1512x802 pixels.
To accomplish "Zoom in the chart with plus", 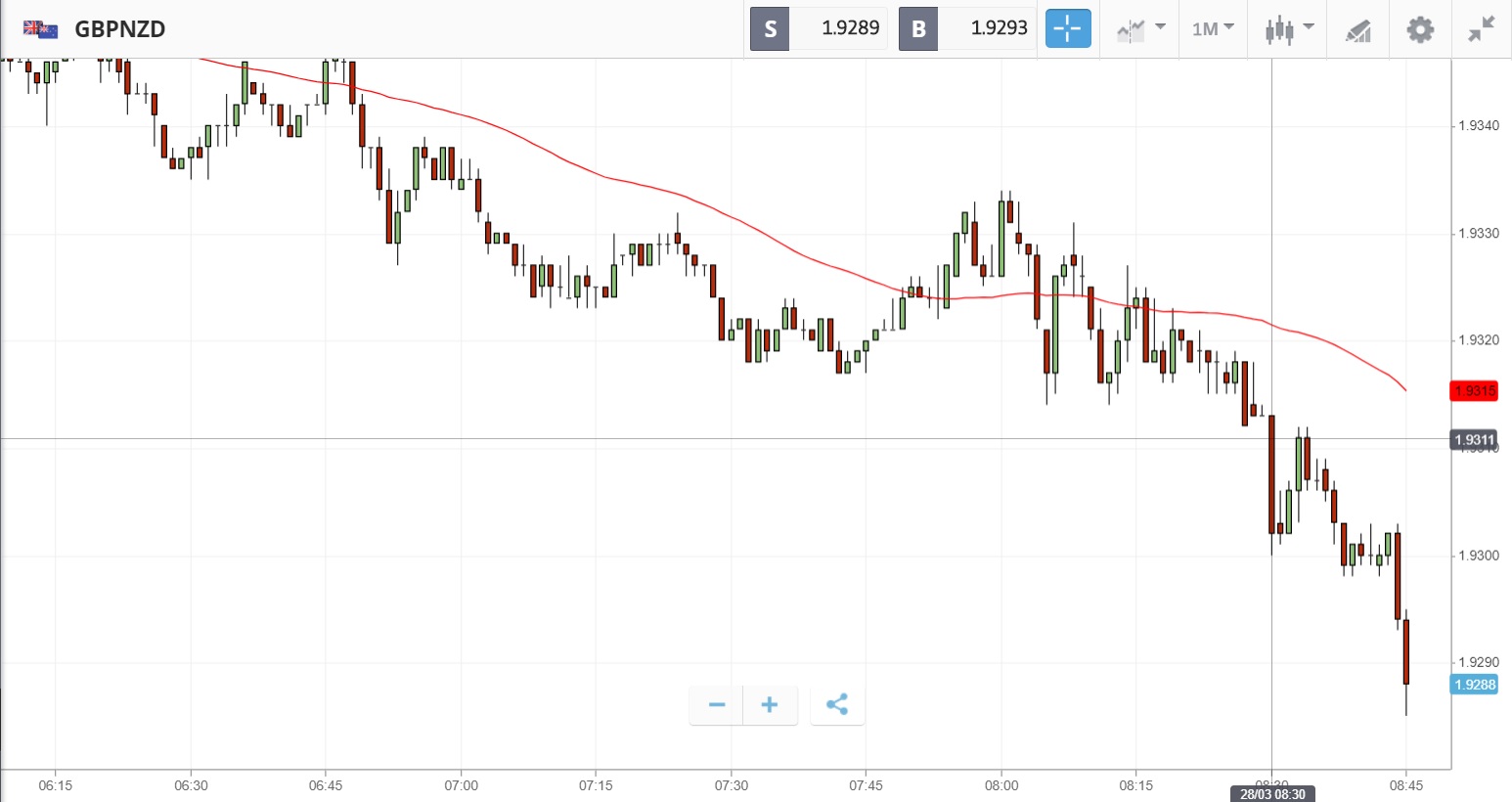I will [770, 705].
